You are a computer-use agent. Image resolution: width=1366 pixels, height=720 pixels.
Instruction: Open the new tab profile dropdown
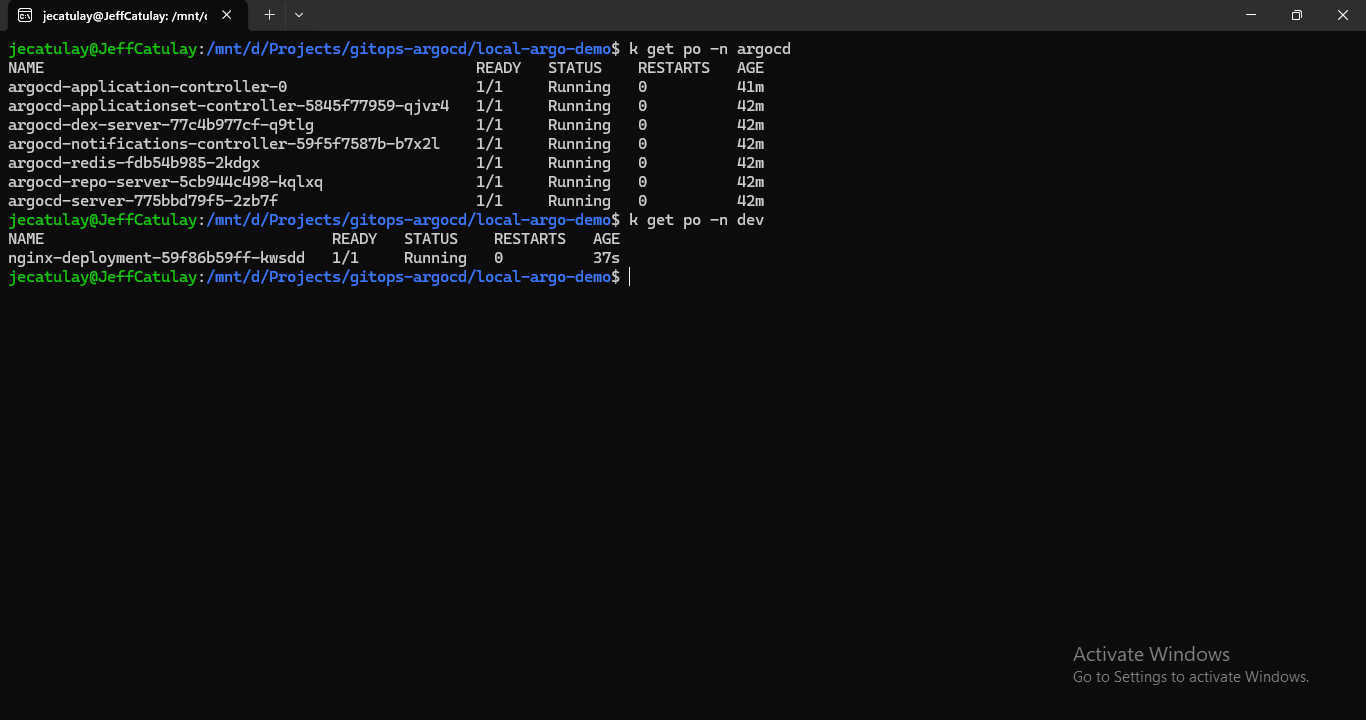299,15
